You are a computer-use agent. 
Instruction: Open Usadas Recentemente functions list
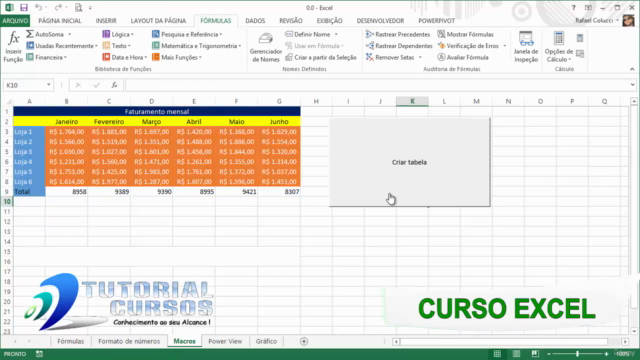click(62, 46)
